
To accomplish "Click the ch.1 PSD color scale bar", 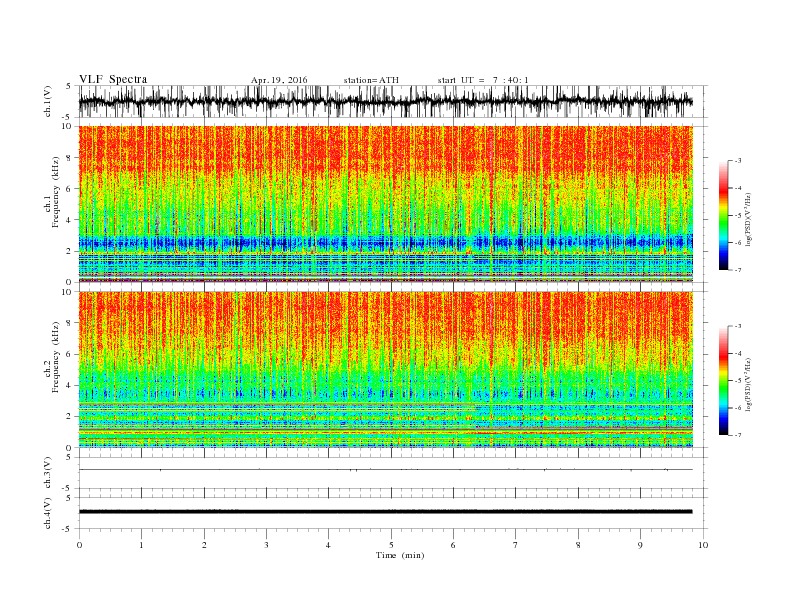I will [724, 215].
